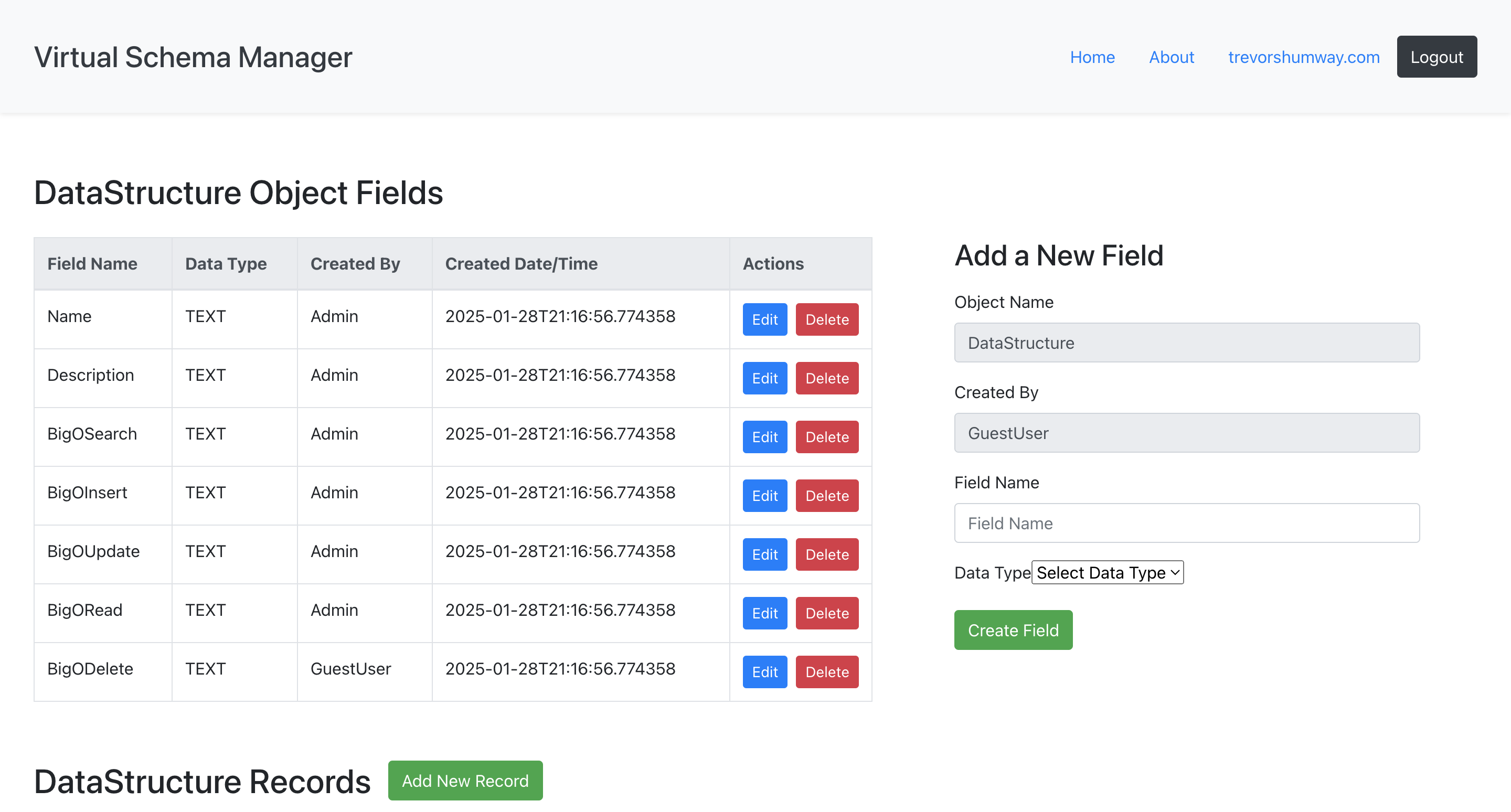Click the Logout button
This screenshot has width=1511, height=812.
tap(1436, 57)
